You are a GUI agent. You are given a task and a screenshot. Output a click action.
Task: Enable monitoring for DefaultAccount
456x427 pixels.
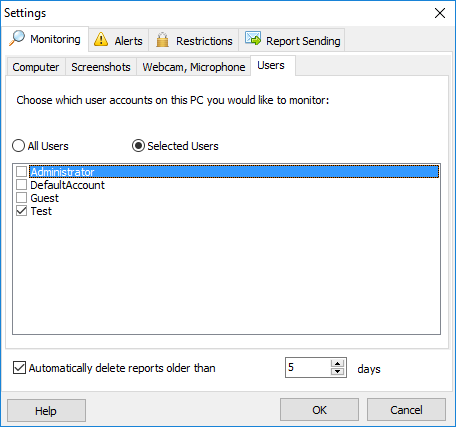click(22, 185)
